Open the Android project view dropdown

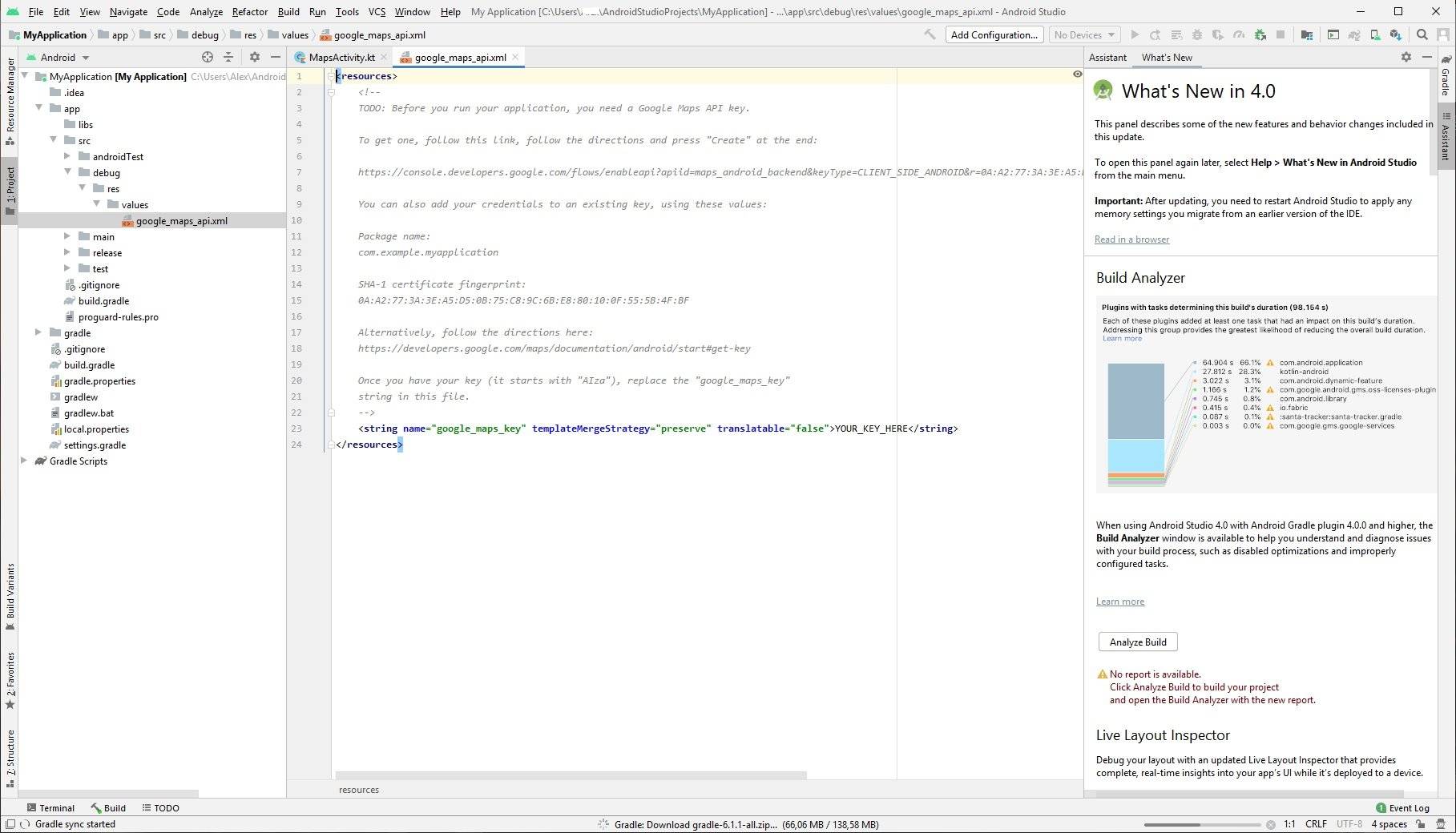click(x=58, y=57)
